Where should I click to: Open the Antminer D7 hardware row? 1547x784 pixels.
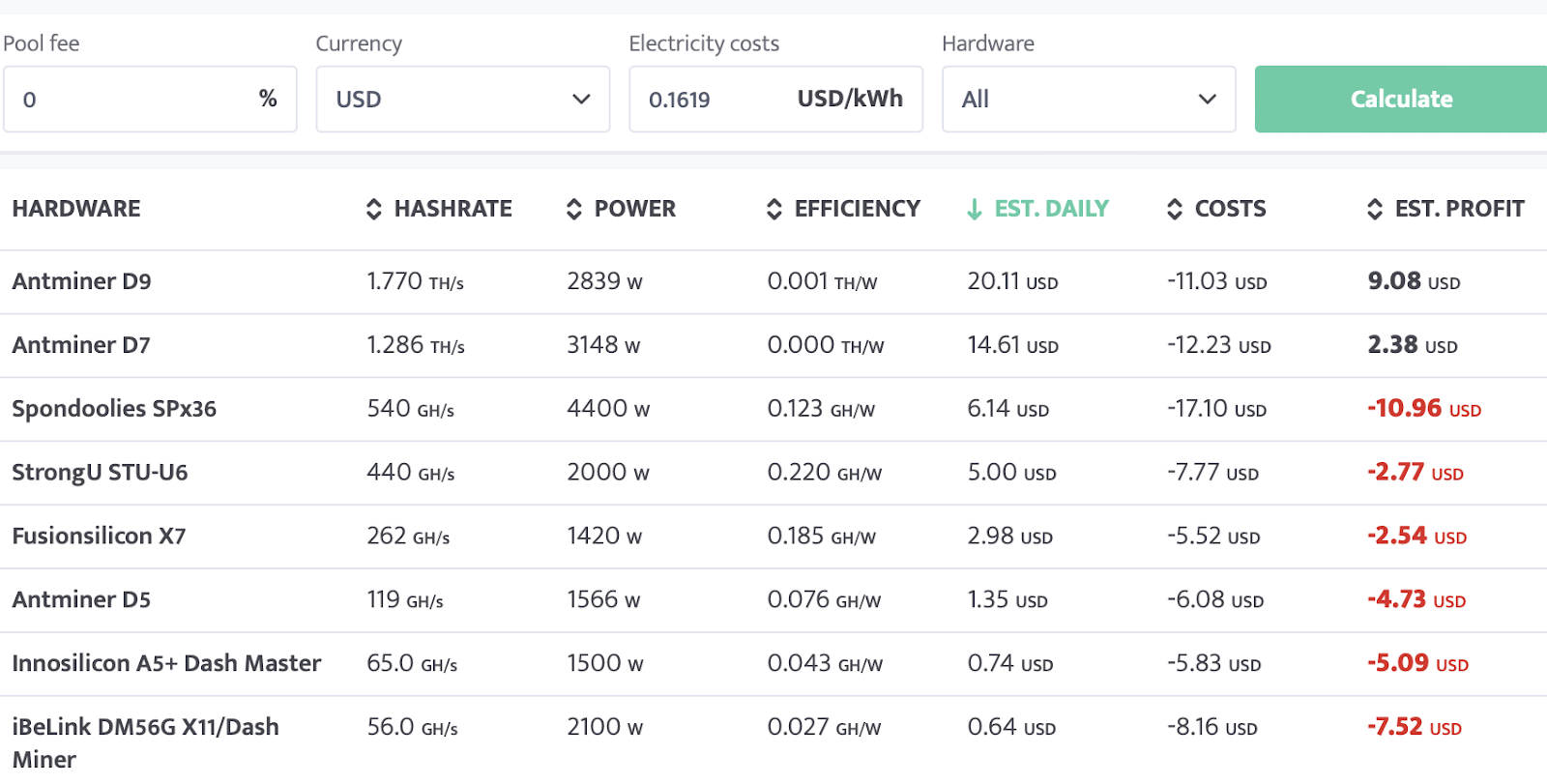pyautogui.click(x=773, y=345)
